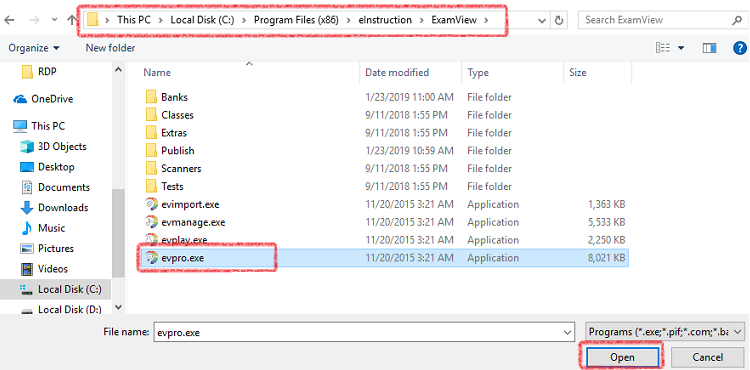Viewport: 750px width, 370px height.
Task: Open Documents in navigation pane
Action: click(55, 187)
